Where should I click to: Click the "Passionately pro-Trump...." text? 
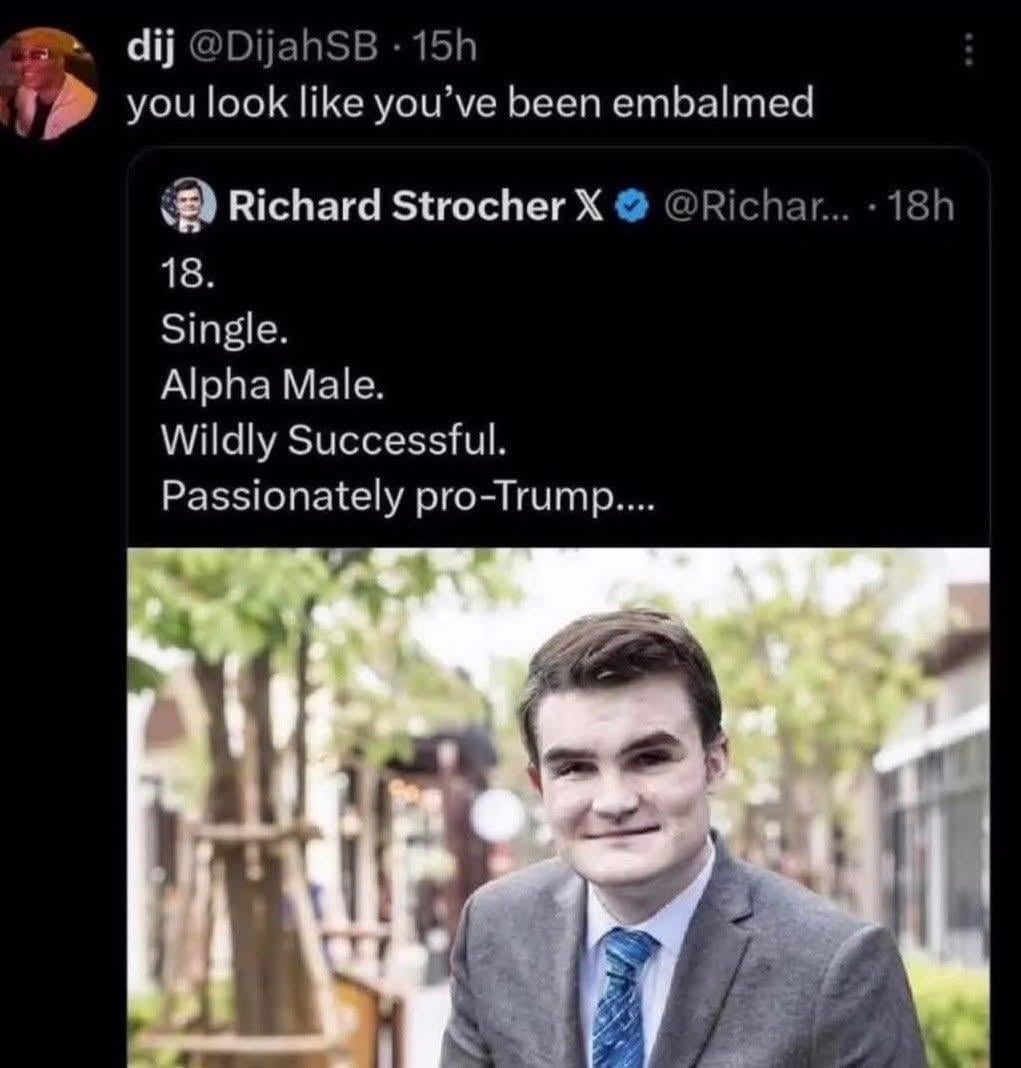[408, 494]
